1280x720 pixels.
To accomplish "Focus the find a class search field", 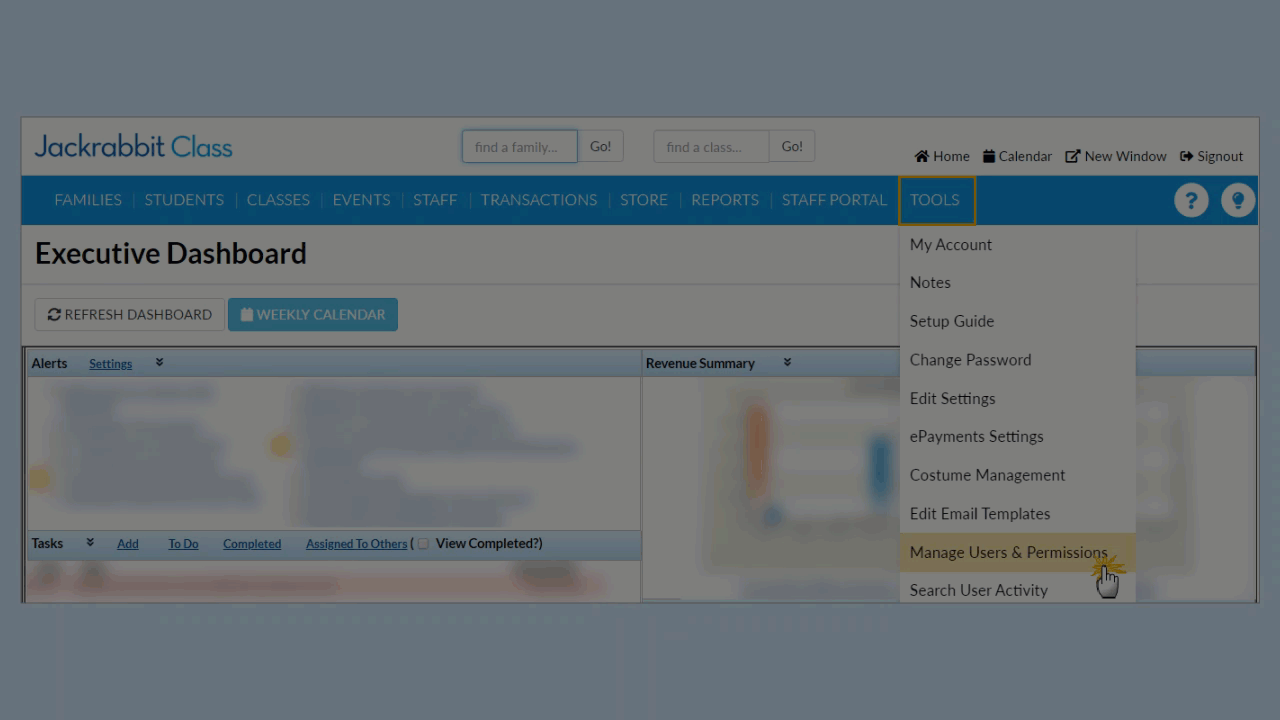I will point(711,146).
